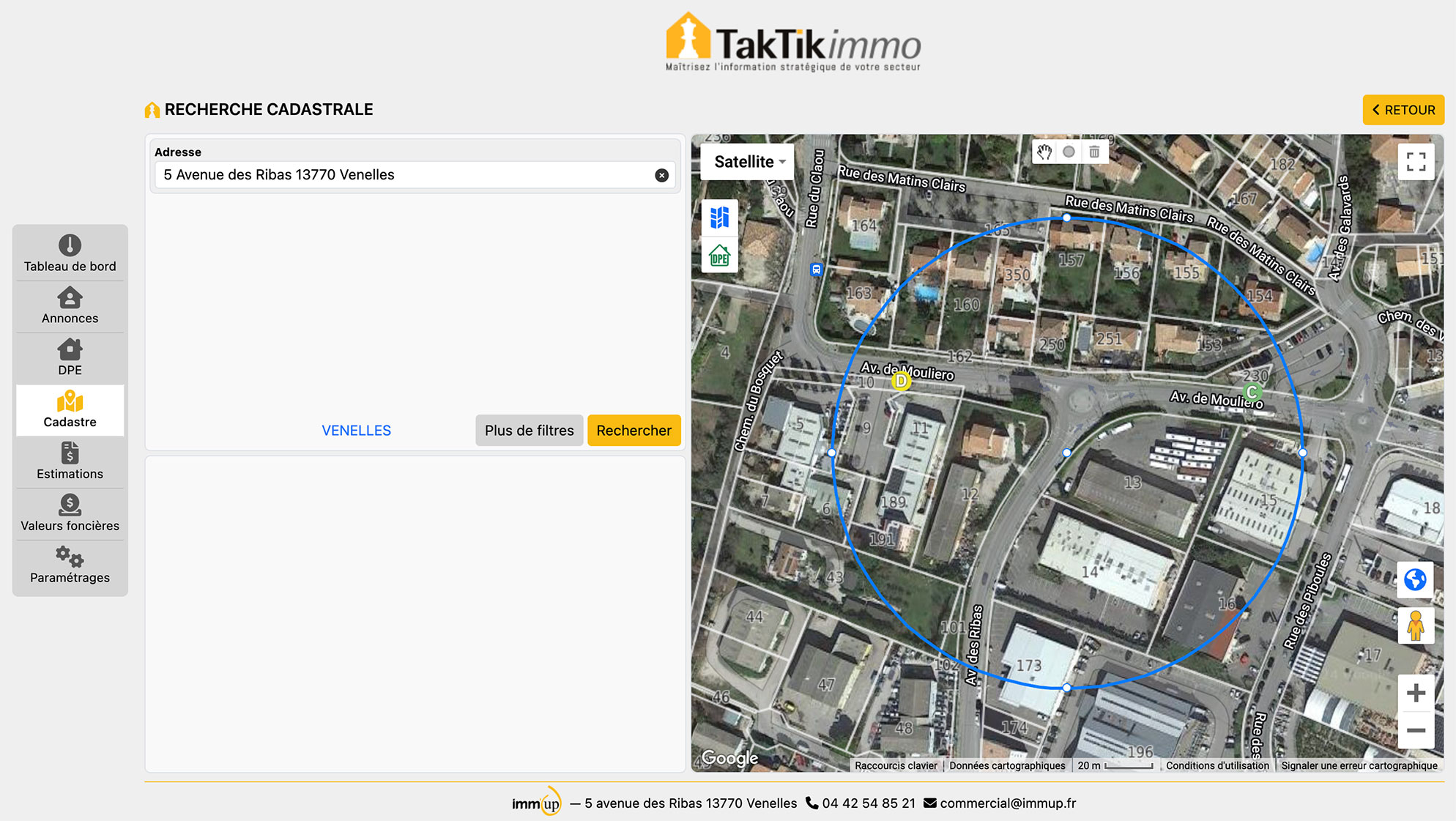This screenshot has height=821, width=1456.
Task: Open Valeurs foncières in sidebar
Action: 70,514
